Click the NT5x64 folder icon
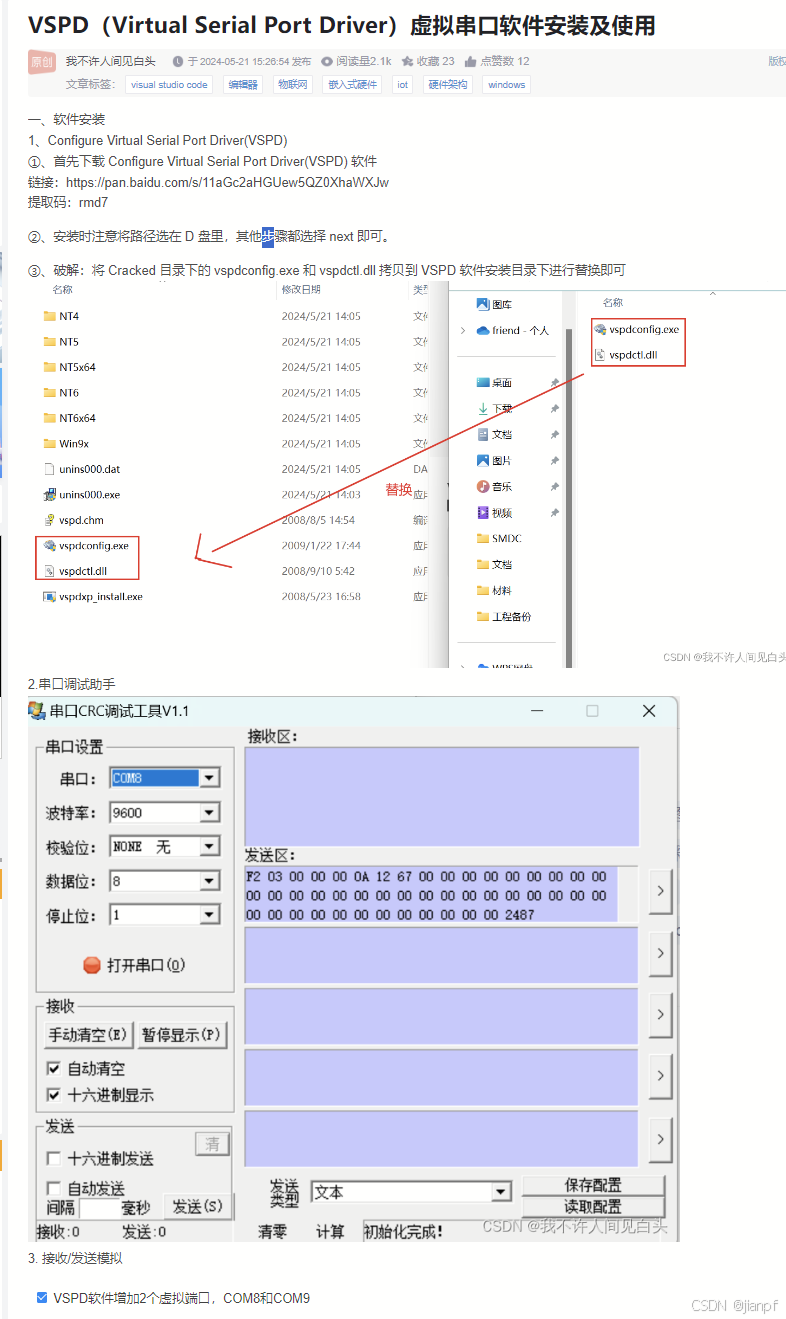This screenshot has width=786, height=1319. [x=50, y=367]
